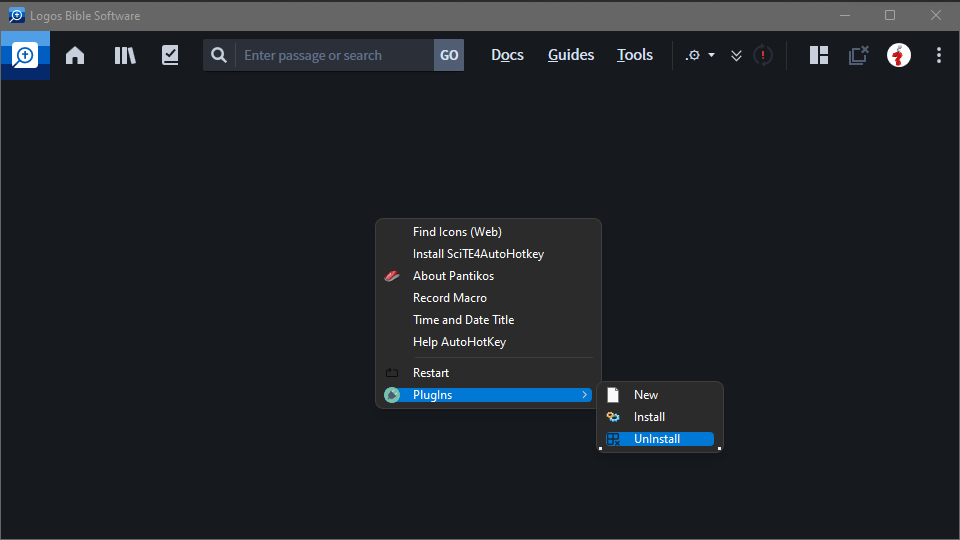
Task: Click the Install gears icon
Action: [613, 417]
